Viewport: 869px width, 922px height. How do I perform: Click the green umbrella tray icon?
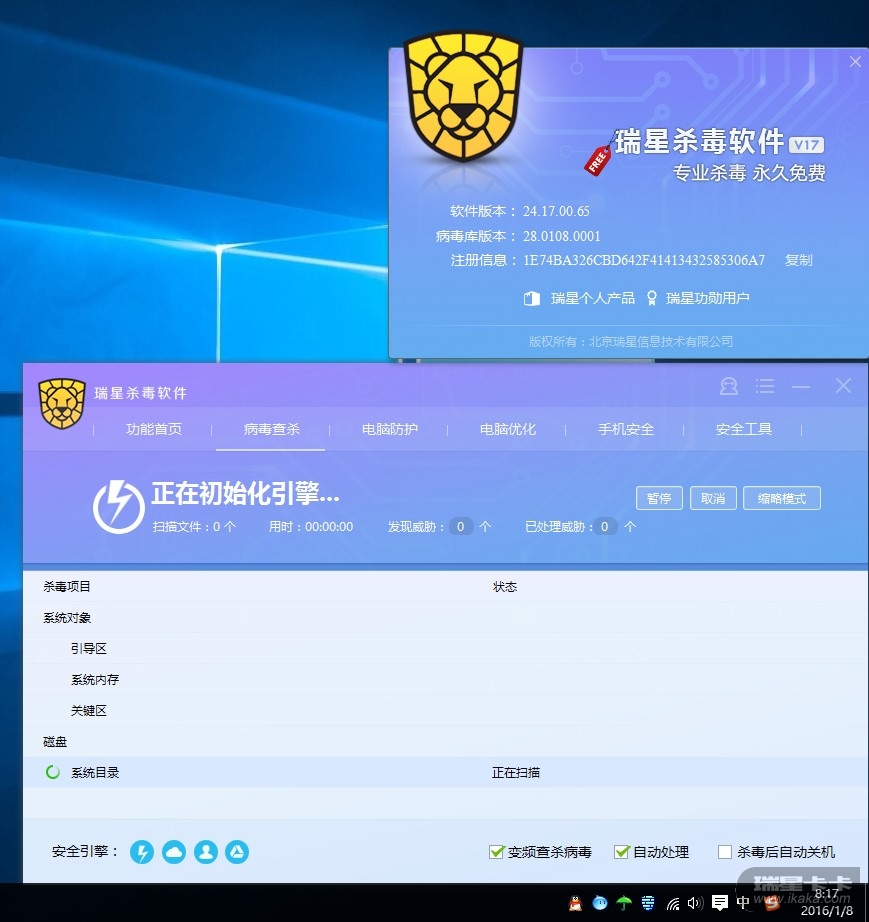pos(624,903)
